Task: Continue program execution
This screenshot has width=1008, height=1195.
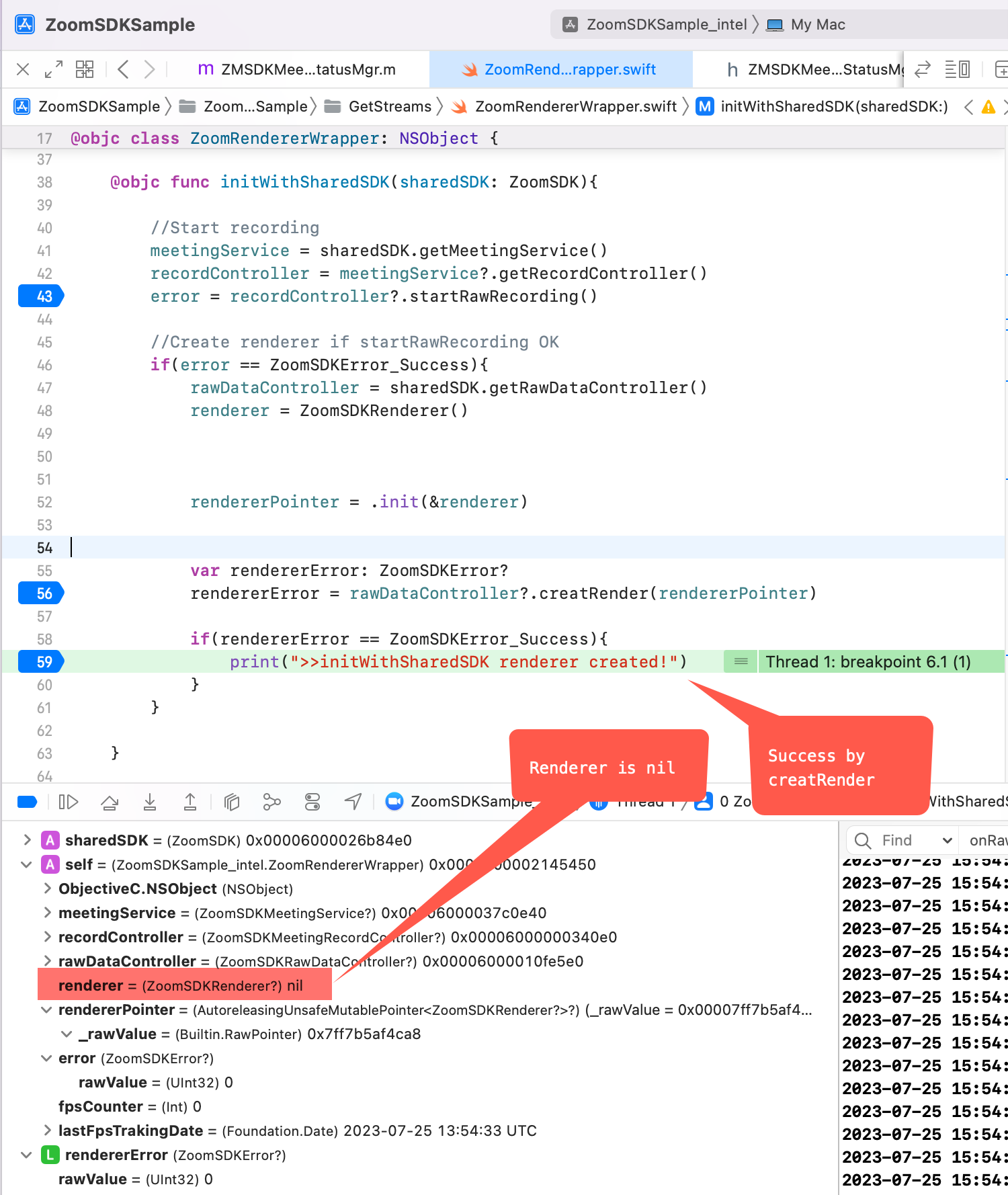Action: [69, 802]
